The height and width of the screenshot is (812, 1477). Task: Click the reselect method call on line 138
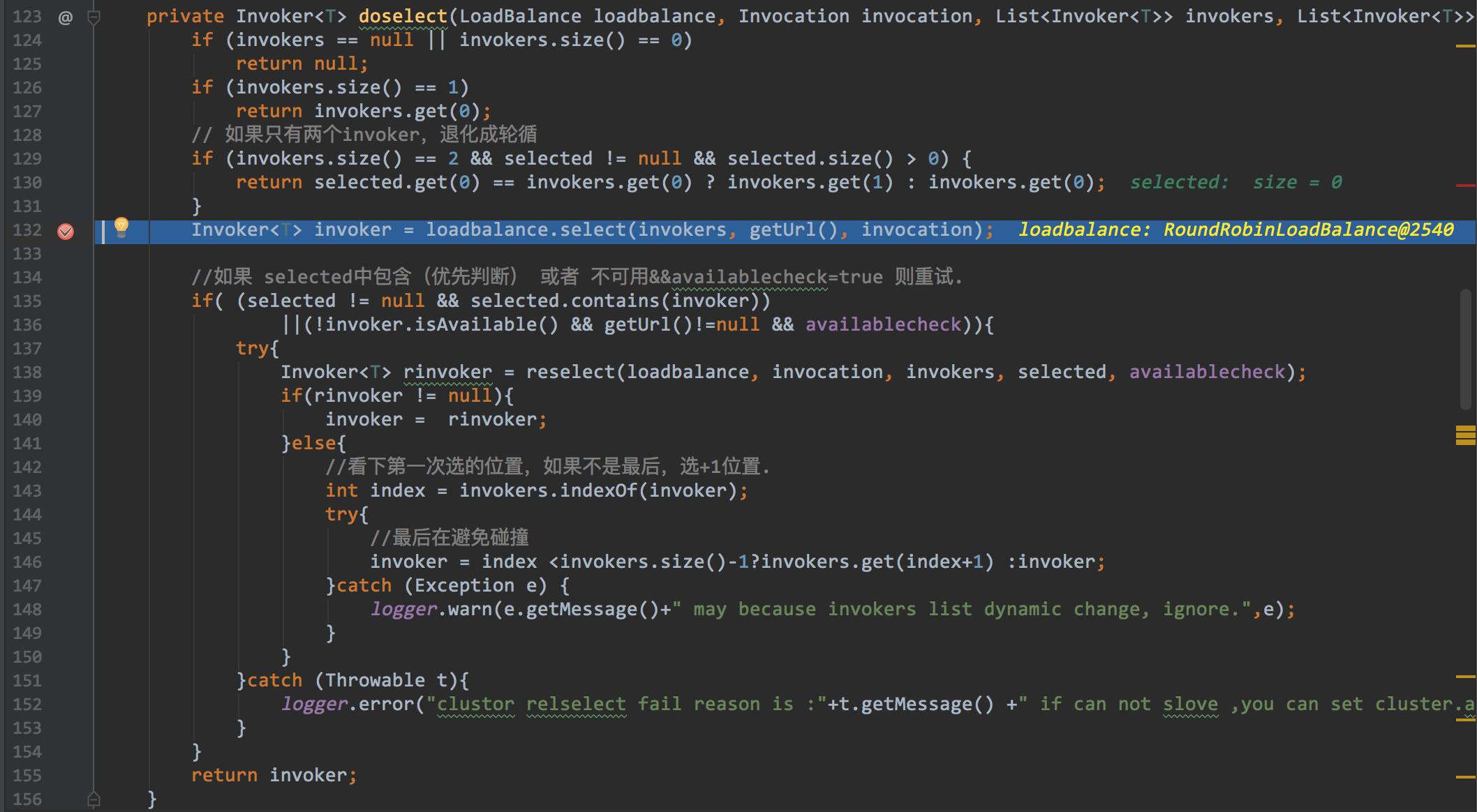pos(570,373)
